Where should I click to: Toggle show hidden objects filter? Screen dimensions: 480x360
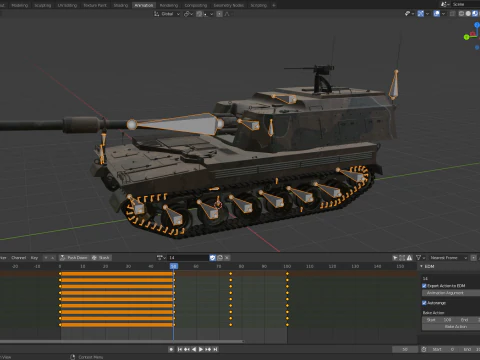402,258
